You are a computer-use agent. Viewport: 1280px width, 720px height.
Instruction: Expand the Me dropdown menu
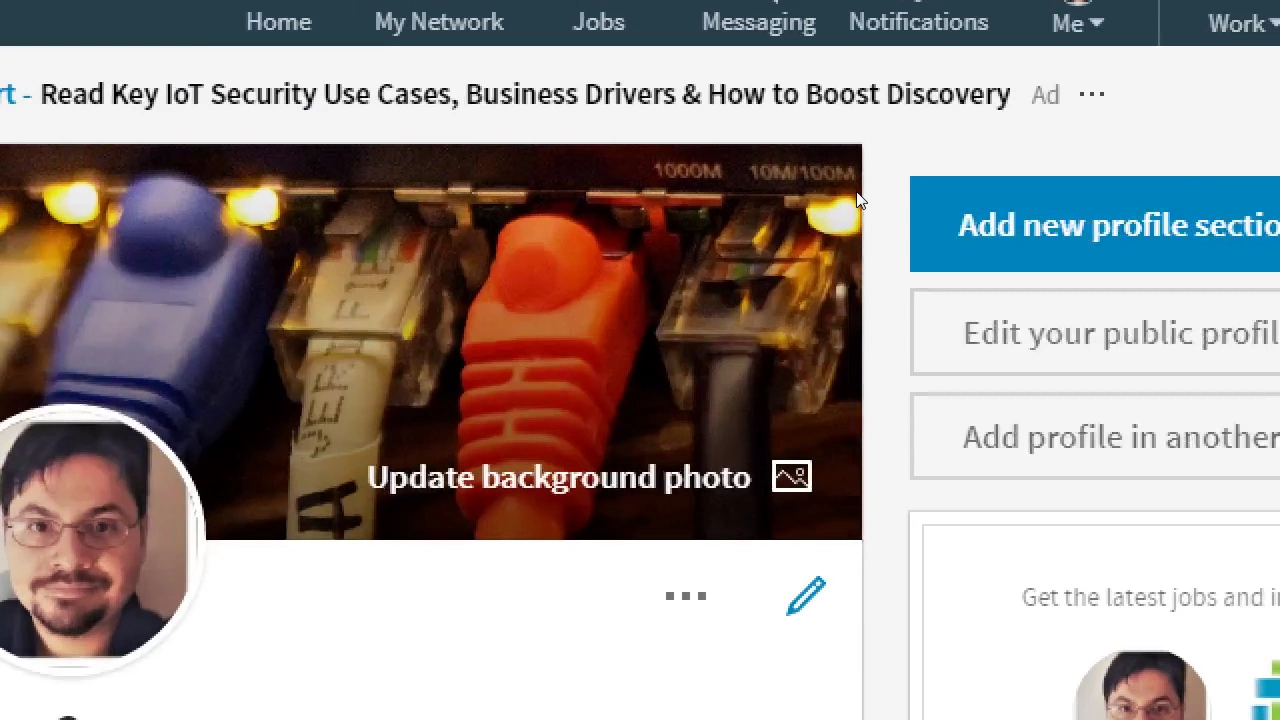point(1077,22)
